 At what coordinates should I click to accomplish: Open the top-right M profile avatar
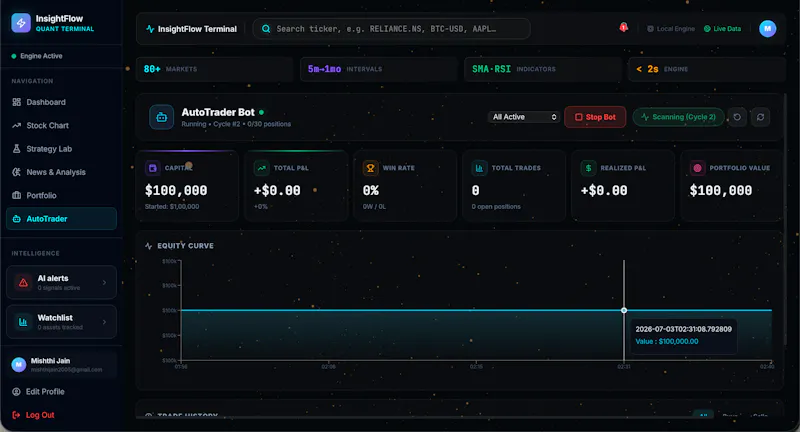pyautogui.click(x=767, y=29)
